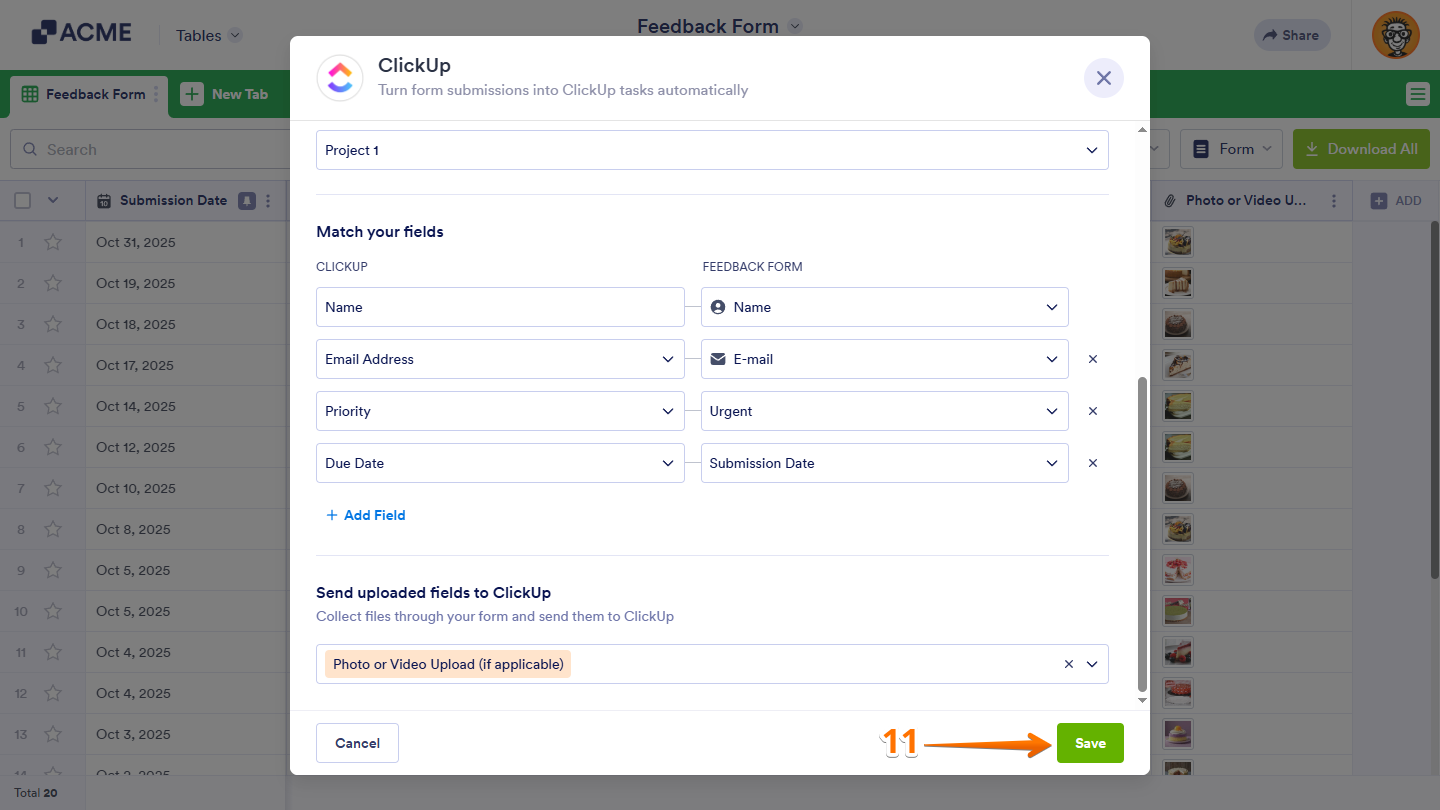Click the Add Field link

[x=366, y=515]
